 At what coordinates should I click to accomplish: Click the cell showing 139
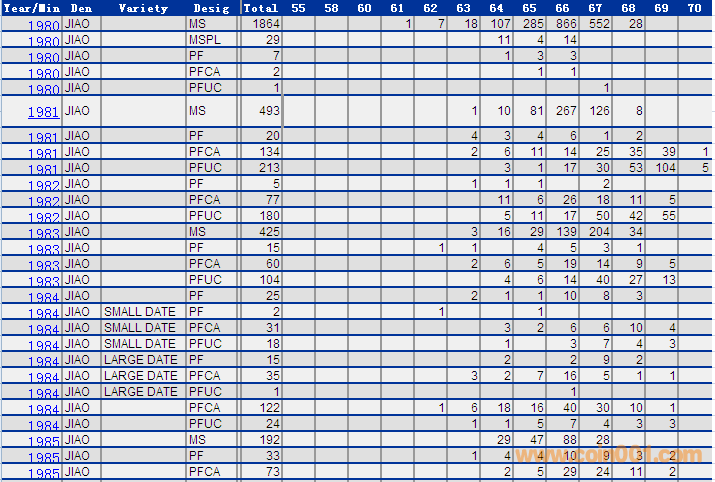click(x=566, y=232)
